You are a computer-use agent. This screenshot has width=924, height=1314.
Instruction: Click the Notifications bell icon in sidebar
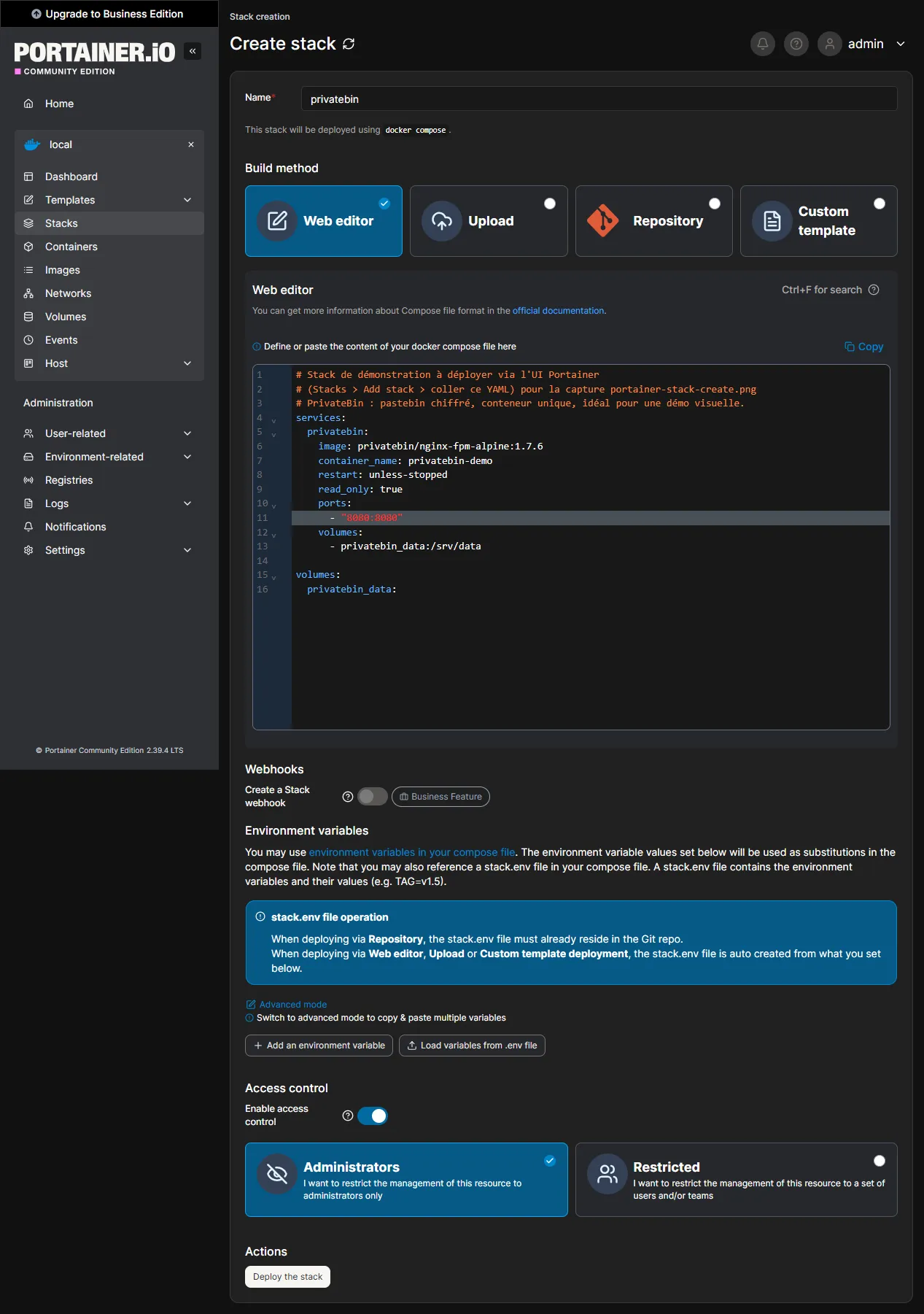click(28, 527)
